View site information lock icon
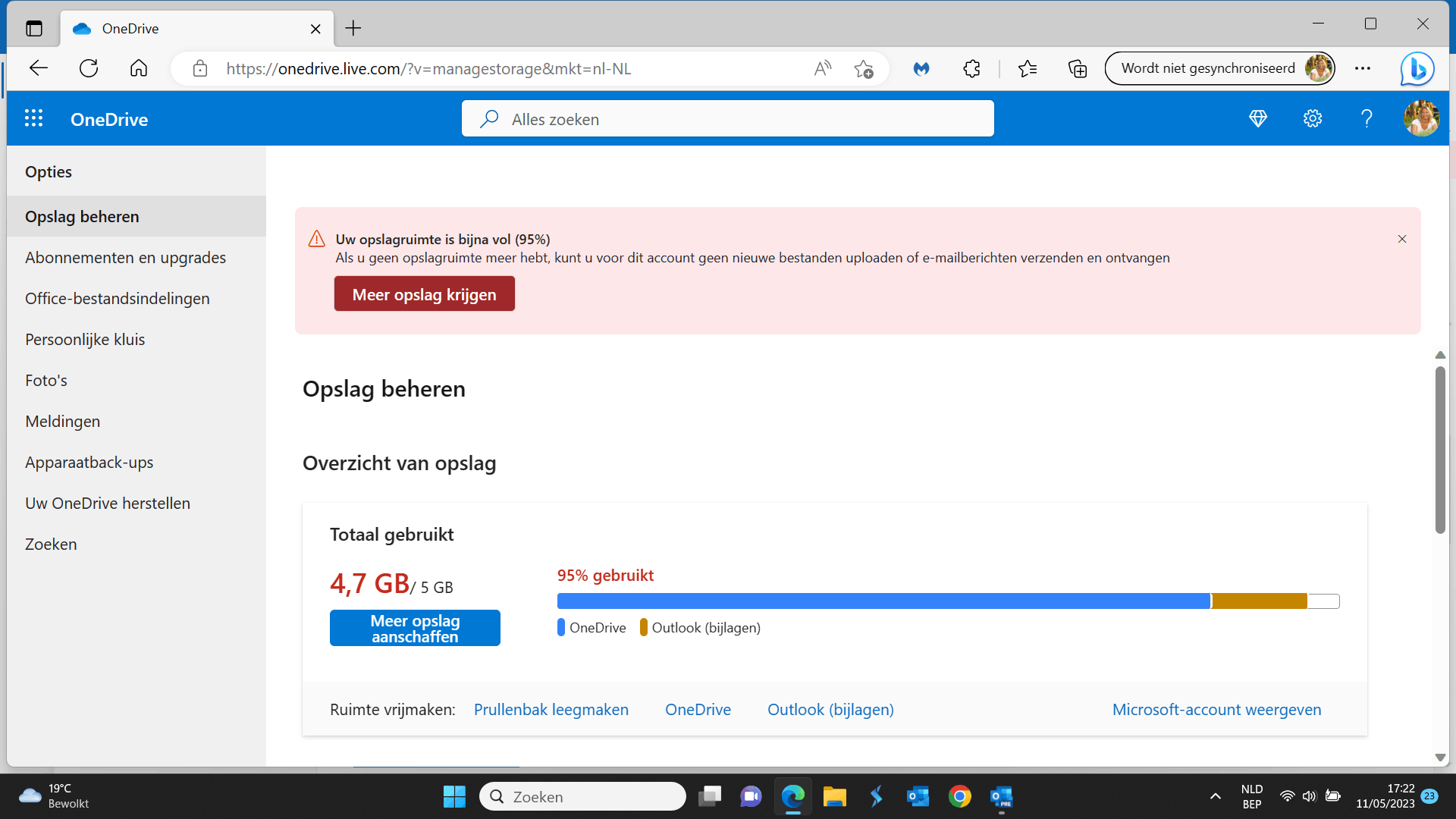Image resolution: width=1456 pixels, height=819 pixels. [x=200, y=68]
